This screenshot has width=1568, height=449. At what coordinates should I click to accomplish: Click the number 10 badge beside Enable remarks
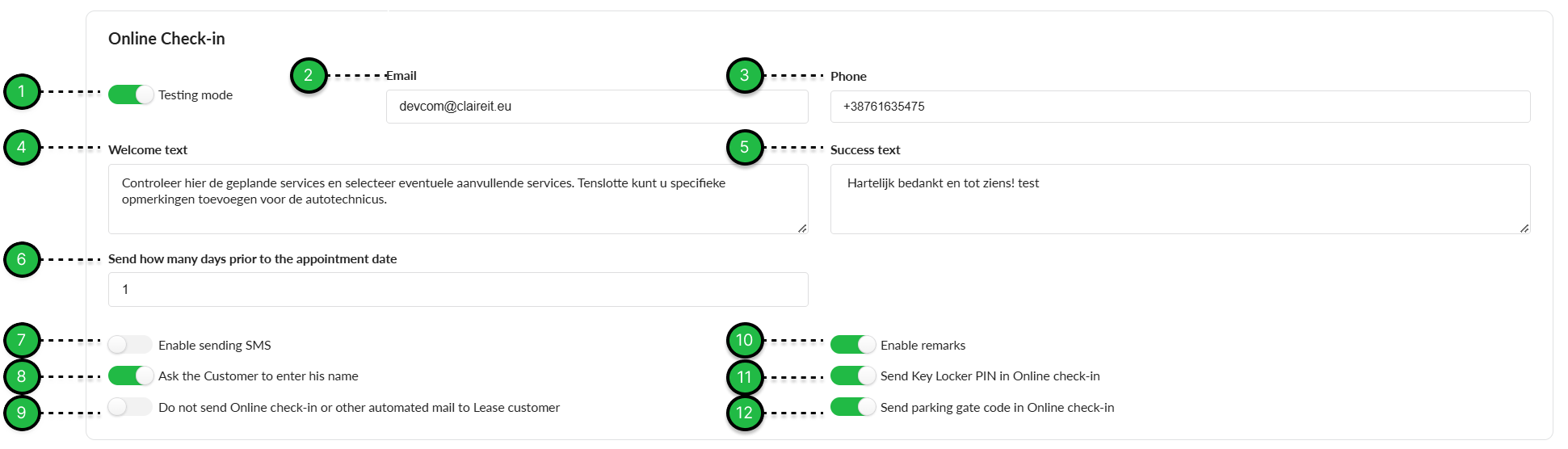click(x=744, y=340)
